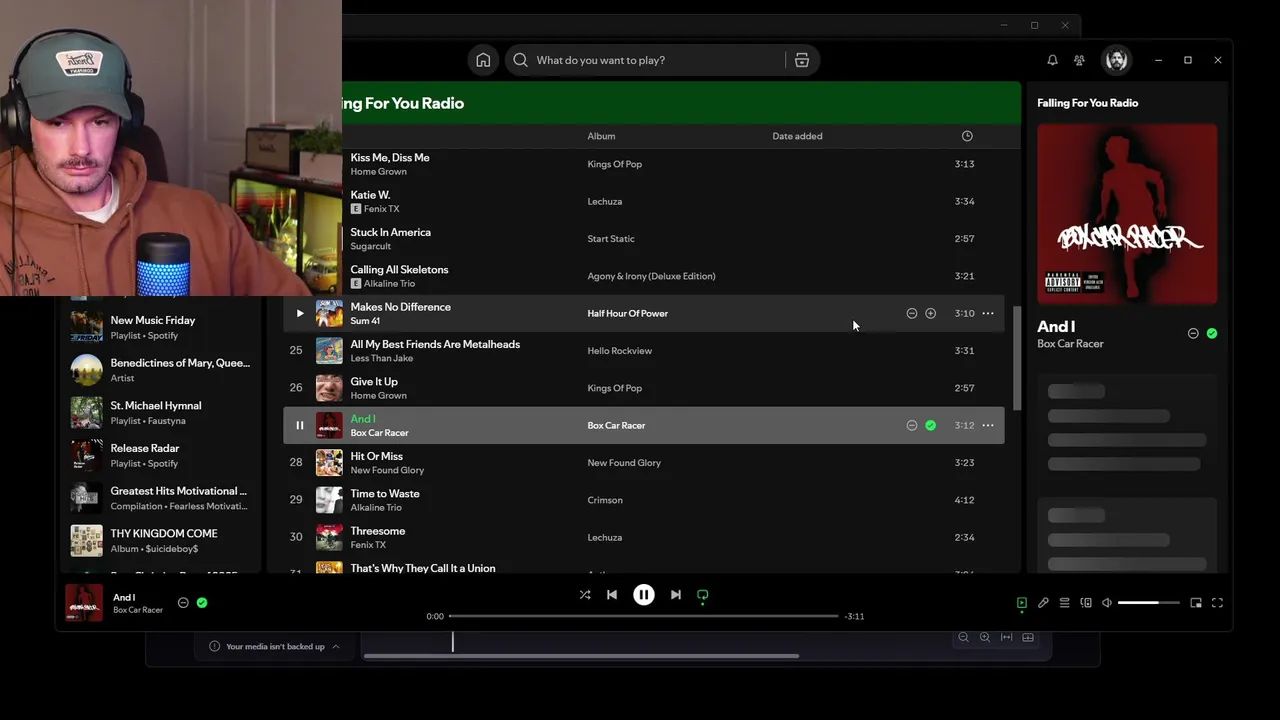The image size is (1280, 720).
Task: Hide now-playing song via bottom-left minus icon
Action: point(183,603)
